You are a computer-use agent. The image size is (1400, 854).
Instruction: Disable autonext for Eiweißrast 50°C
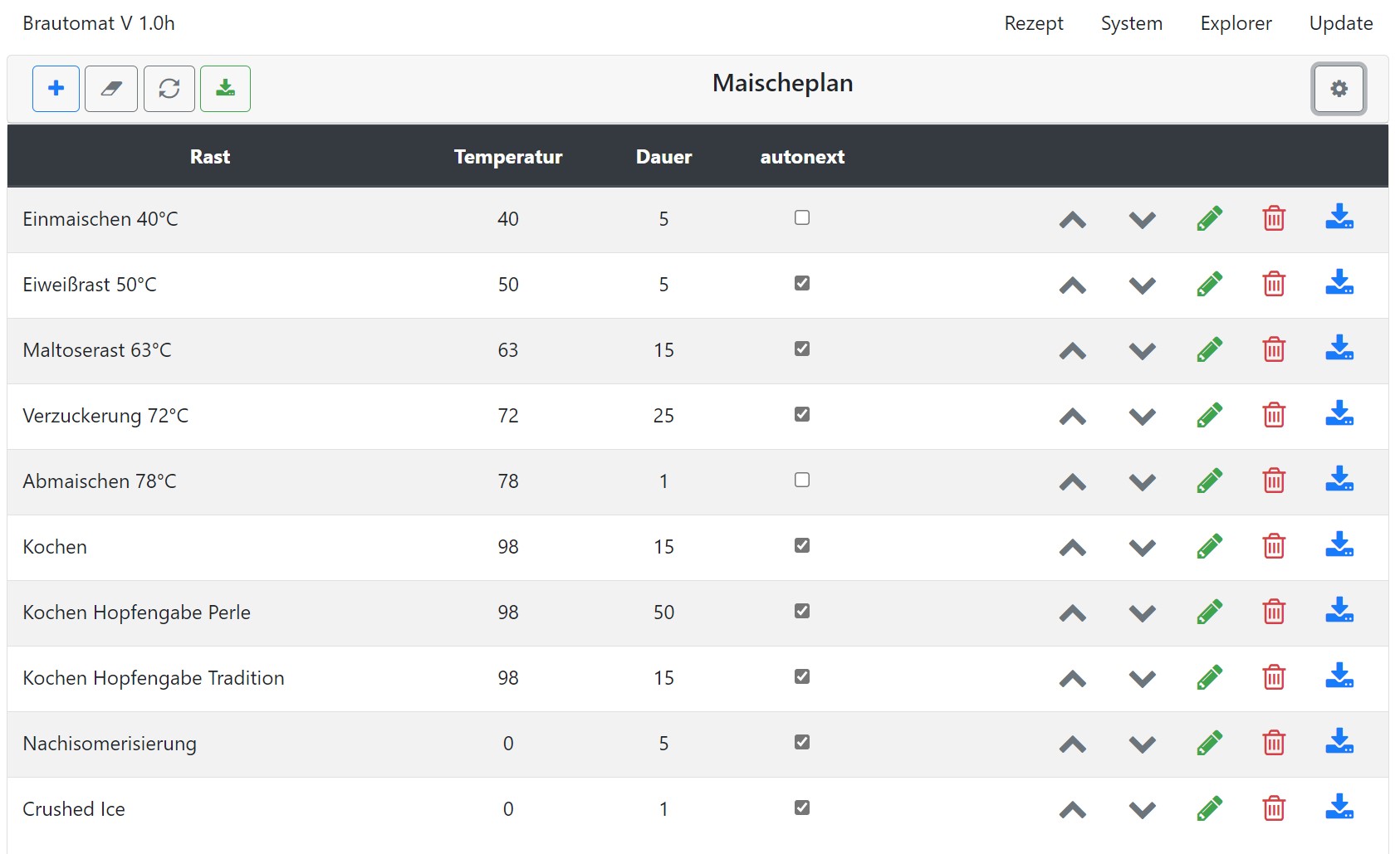tap(802, 283)
